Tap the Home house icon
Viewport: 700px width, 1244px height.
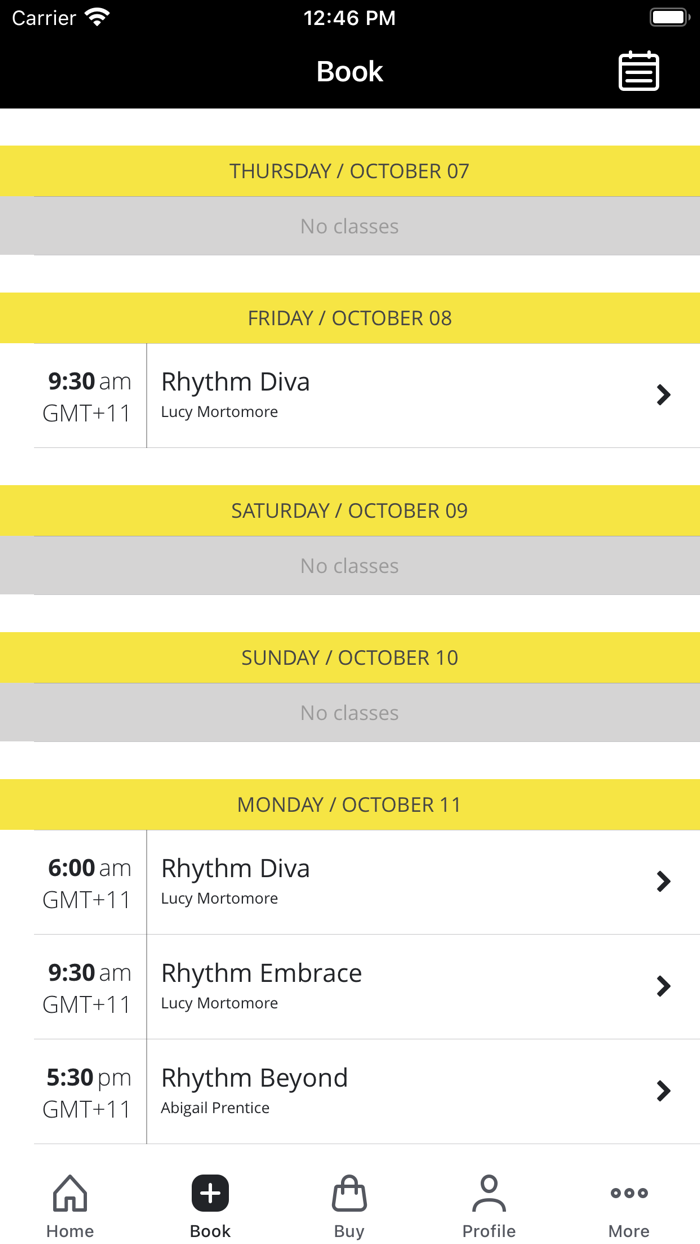[70, 1193]
